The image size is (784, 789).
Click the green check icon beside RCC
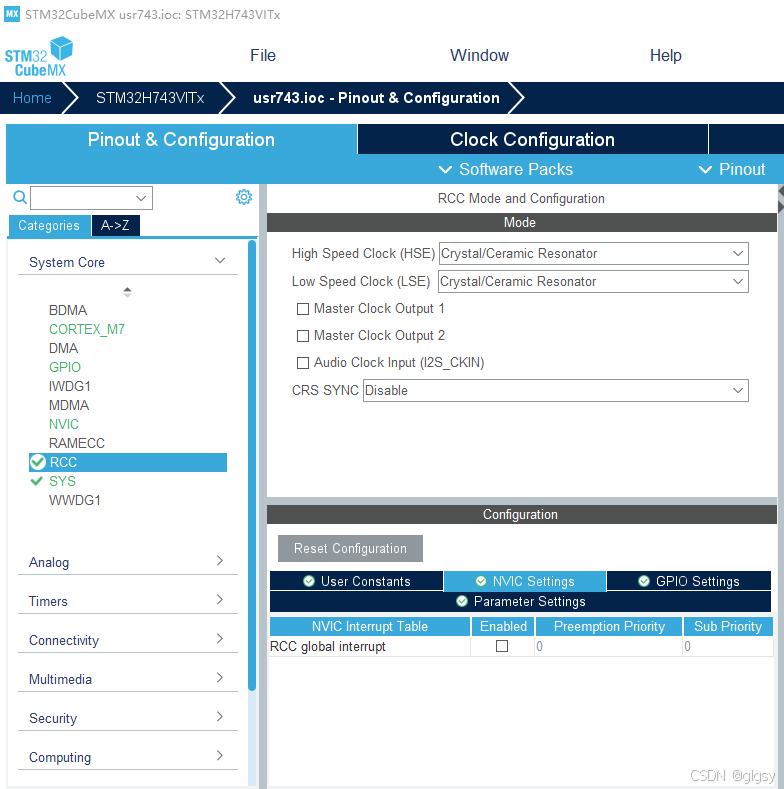pyautogui.click(x=38, y=462)
